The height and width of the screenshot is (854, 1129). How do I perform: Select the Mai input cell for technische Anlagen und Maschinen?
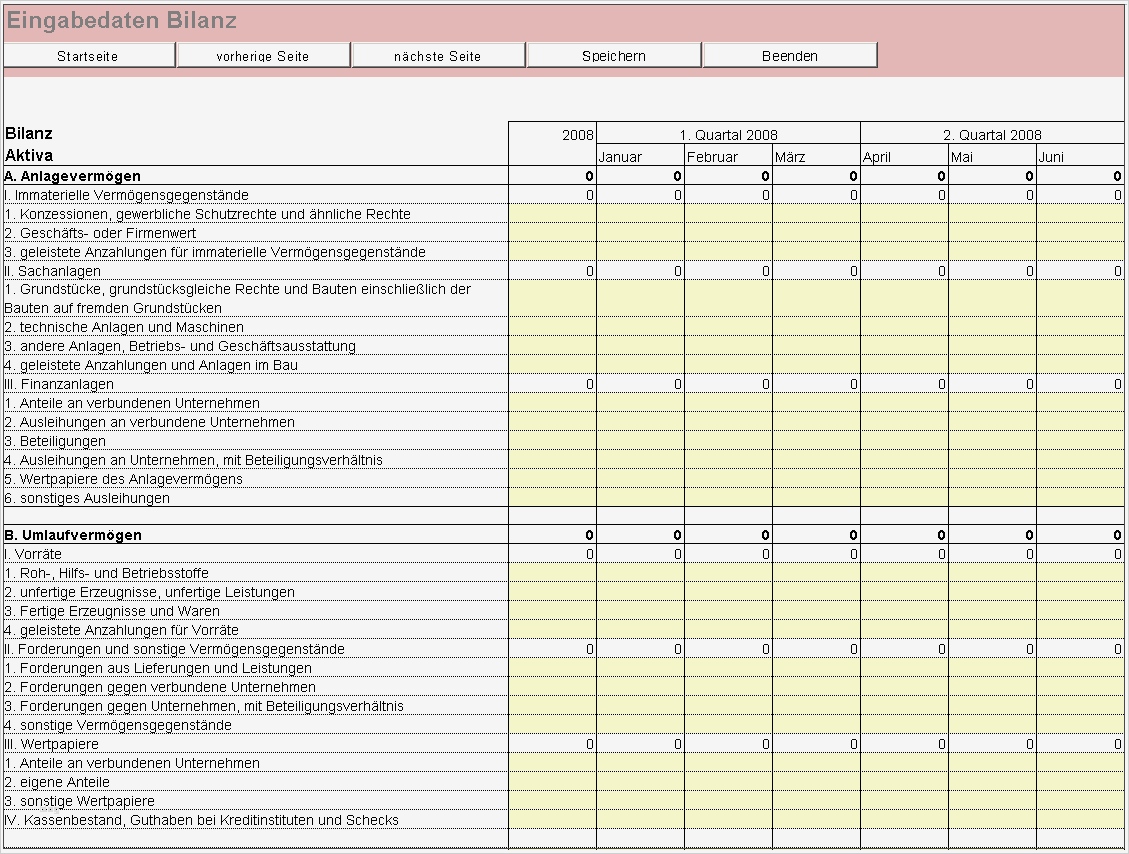[991, 327]
